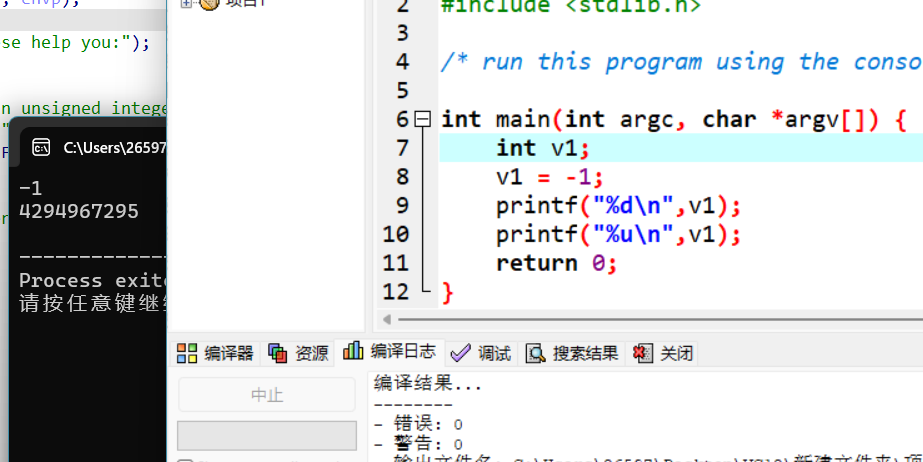Screen dimensions: 923x462
Task: Click the search results magnifier icon
Action: click(536, 353)
